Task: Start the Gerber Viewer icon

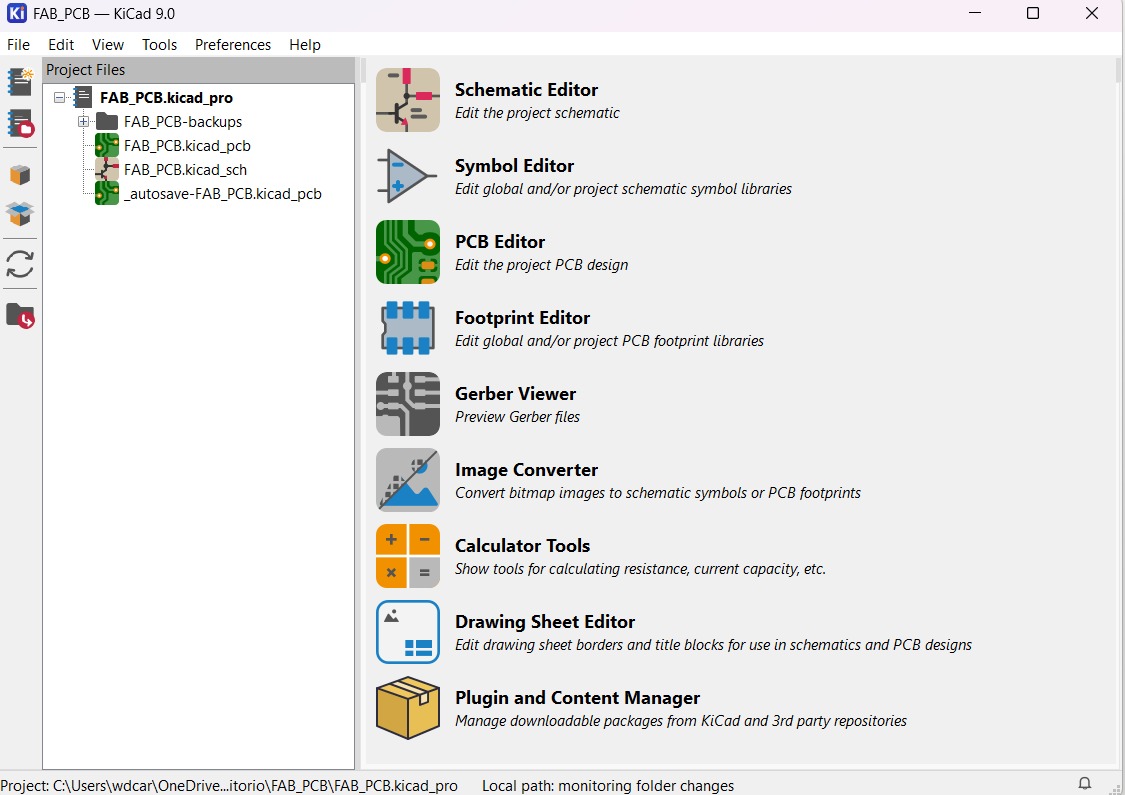Action: pos(408,404)
